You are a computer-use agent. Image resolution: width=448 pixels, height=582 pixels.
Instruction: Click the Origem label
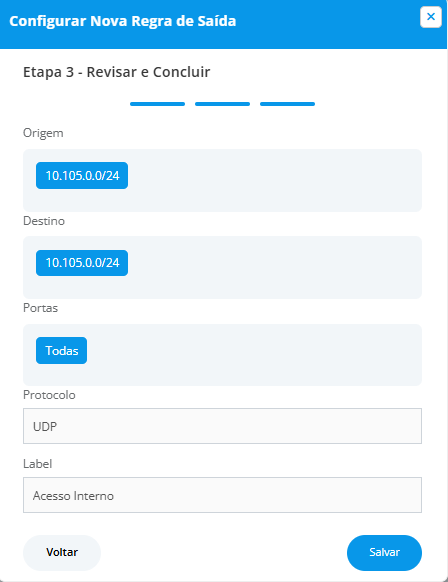[43, 133]
